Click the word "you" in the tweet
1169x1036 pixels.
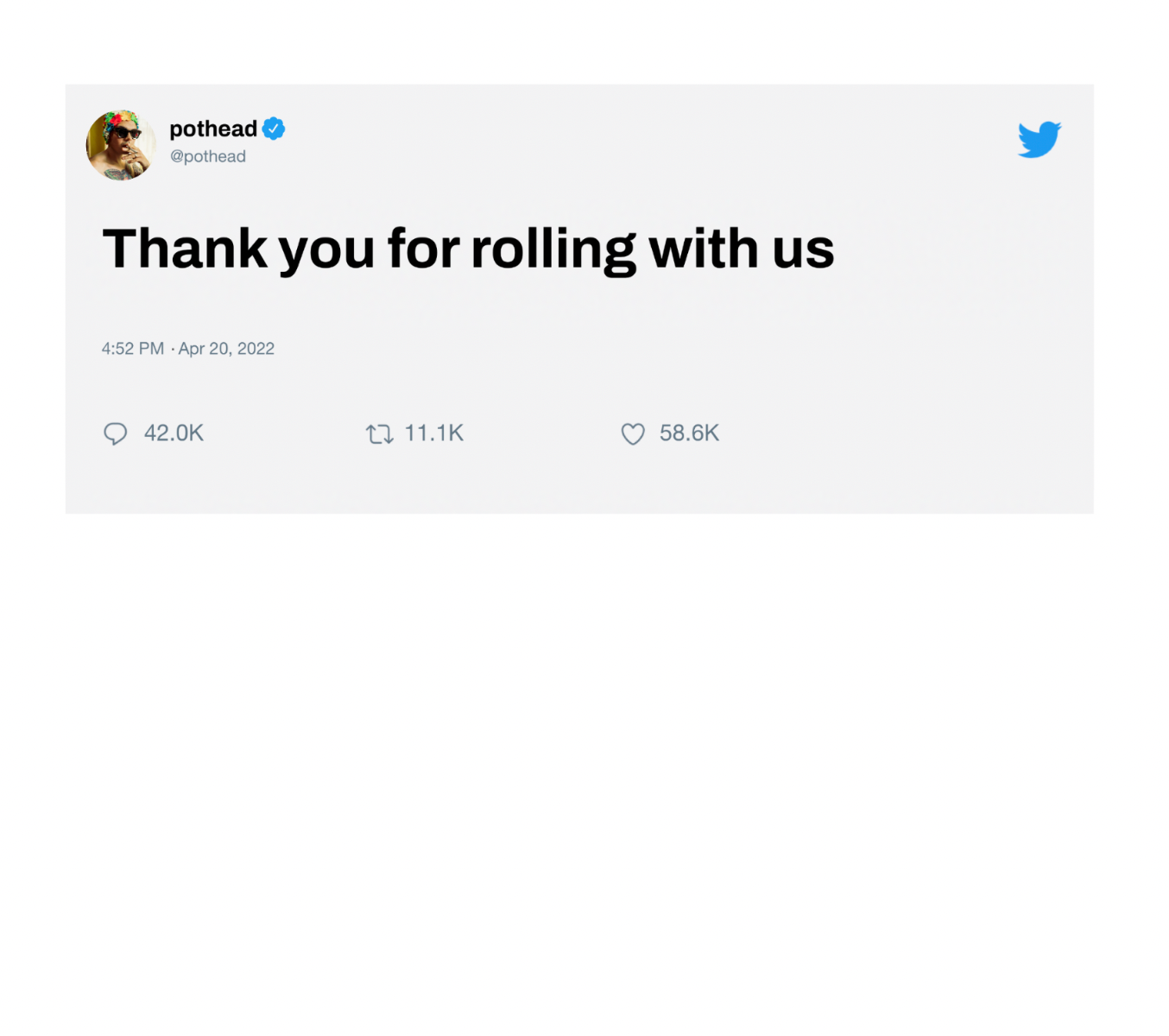(326, 256)
